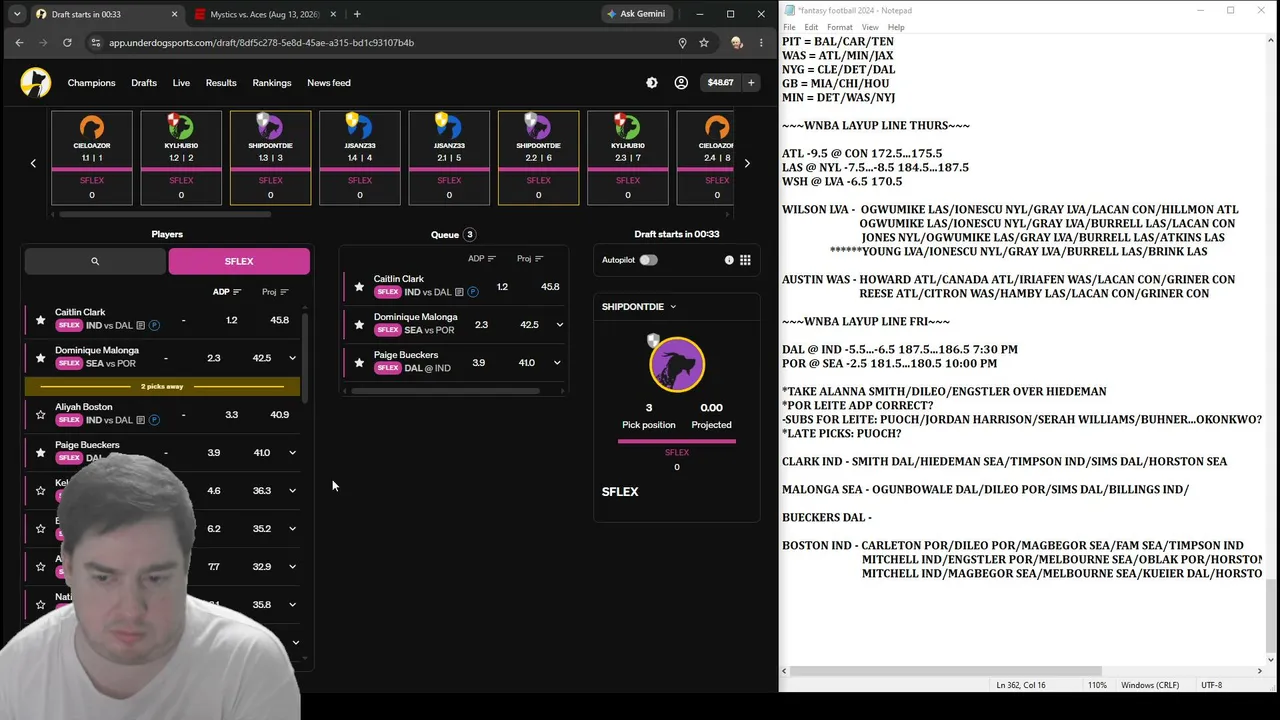Screen dimensions: 1280x720
Task: Remove Dominique Malonga star in Queue
Action: tap(359, 325)
